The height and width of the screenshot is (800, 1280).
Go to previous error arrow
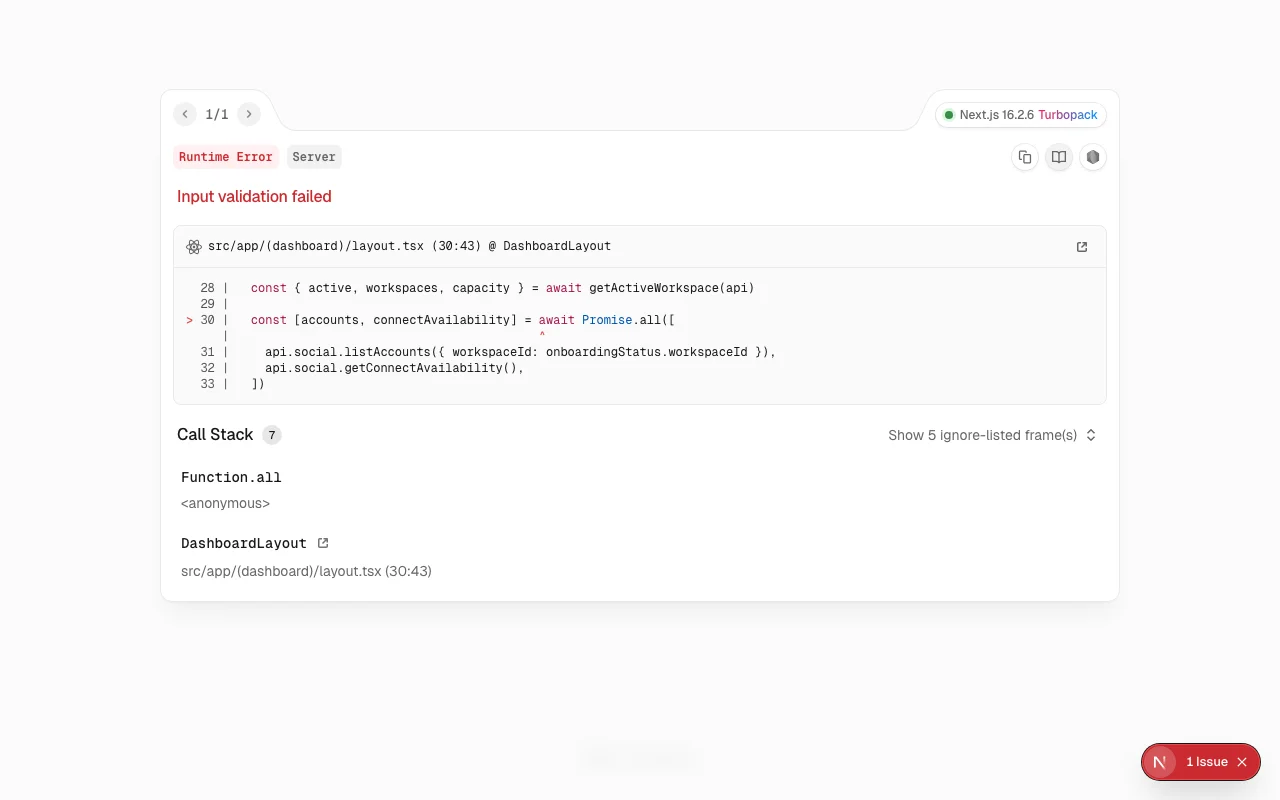[x=185, y=114]
